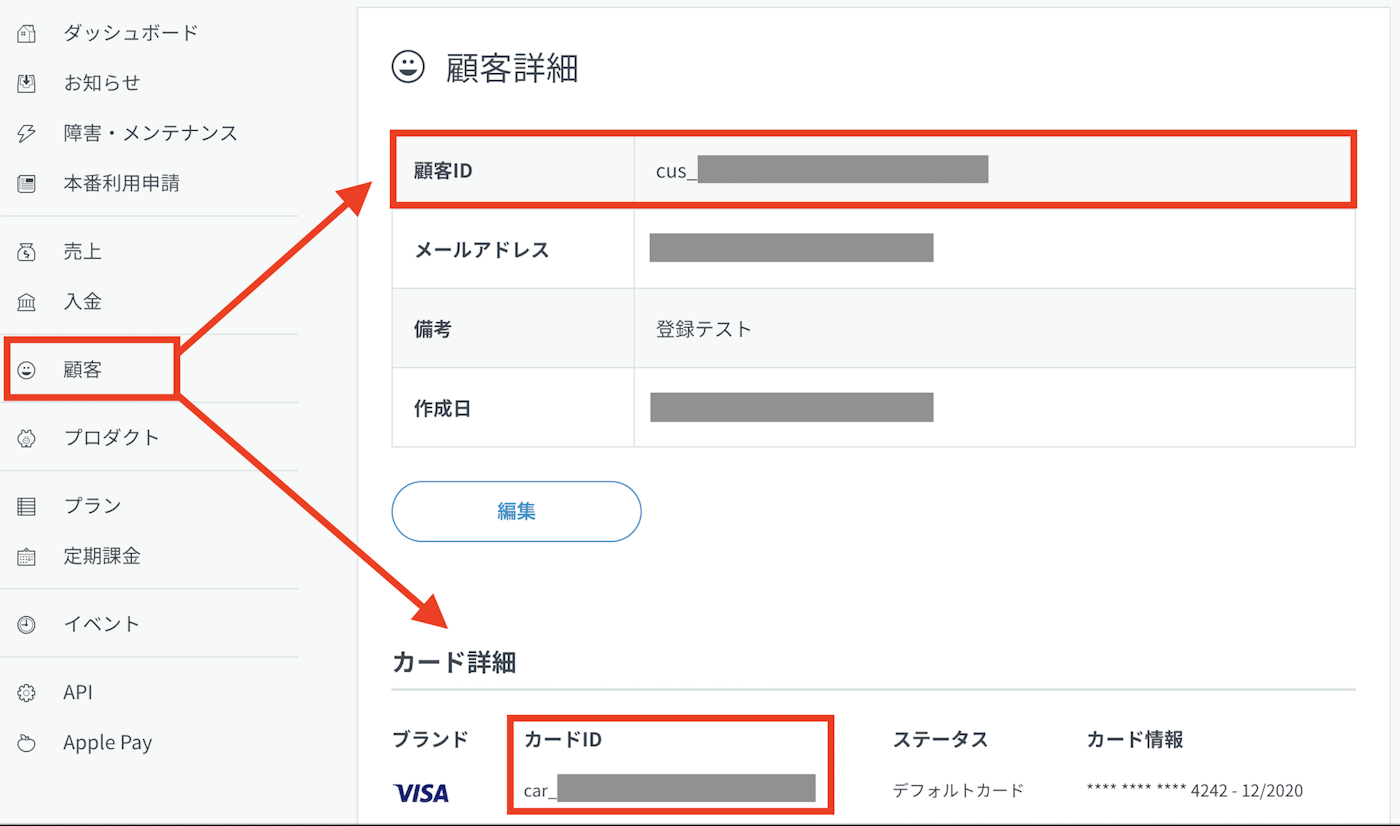Click the smiley 顧客 sidebar icon
The width and height of the screenshot is (1400, 826).
(27, 370)
